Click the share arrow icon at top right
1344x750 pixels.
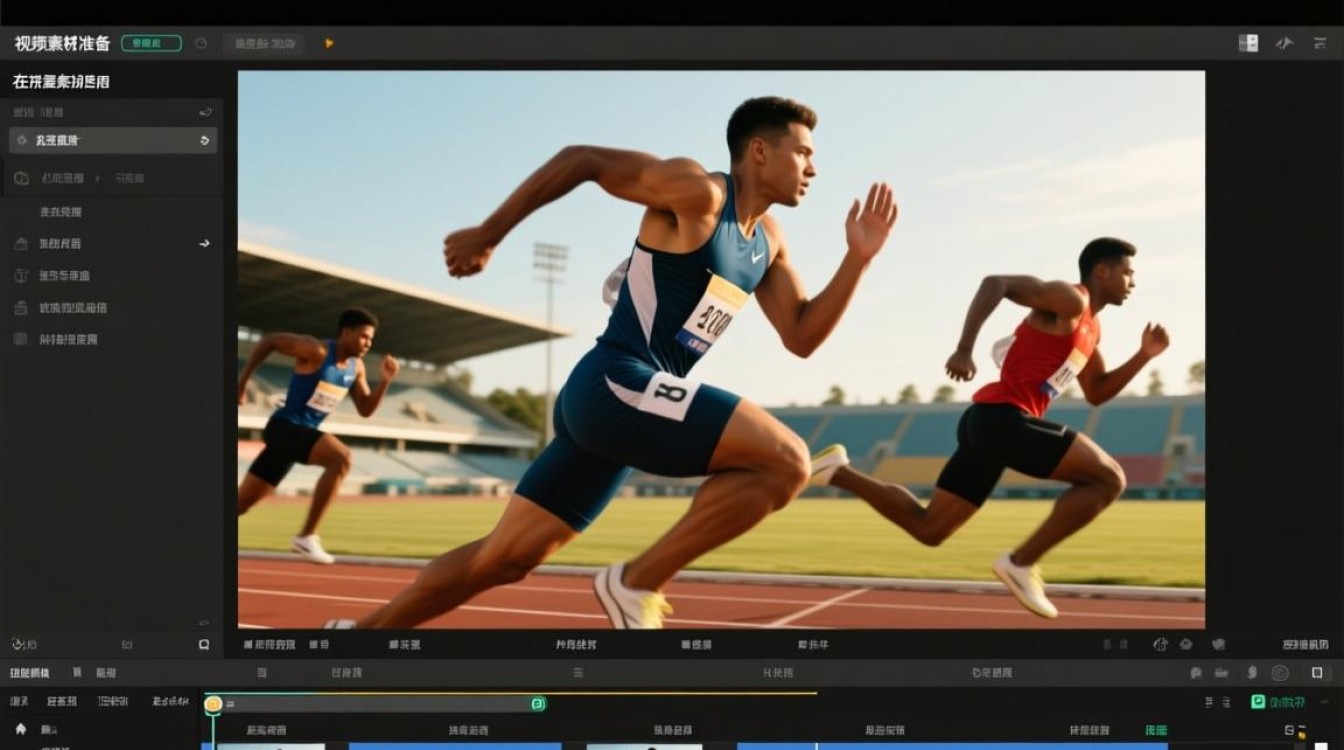point(1285,43)
